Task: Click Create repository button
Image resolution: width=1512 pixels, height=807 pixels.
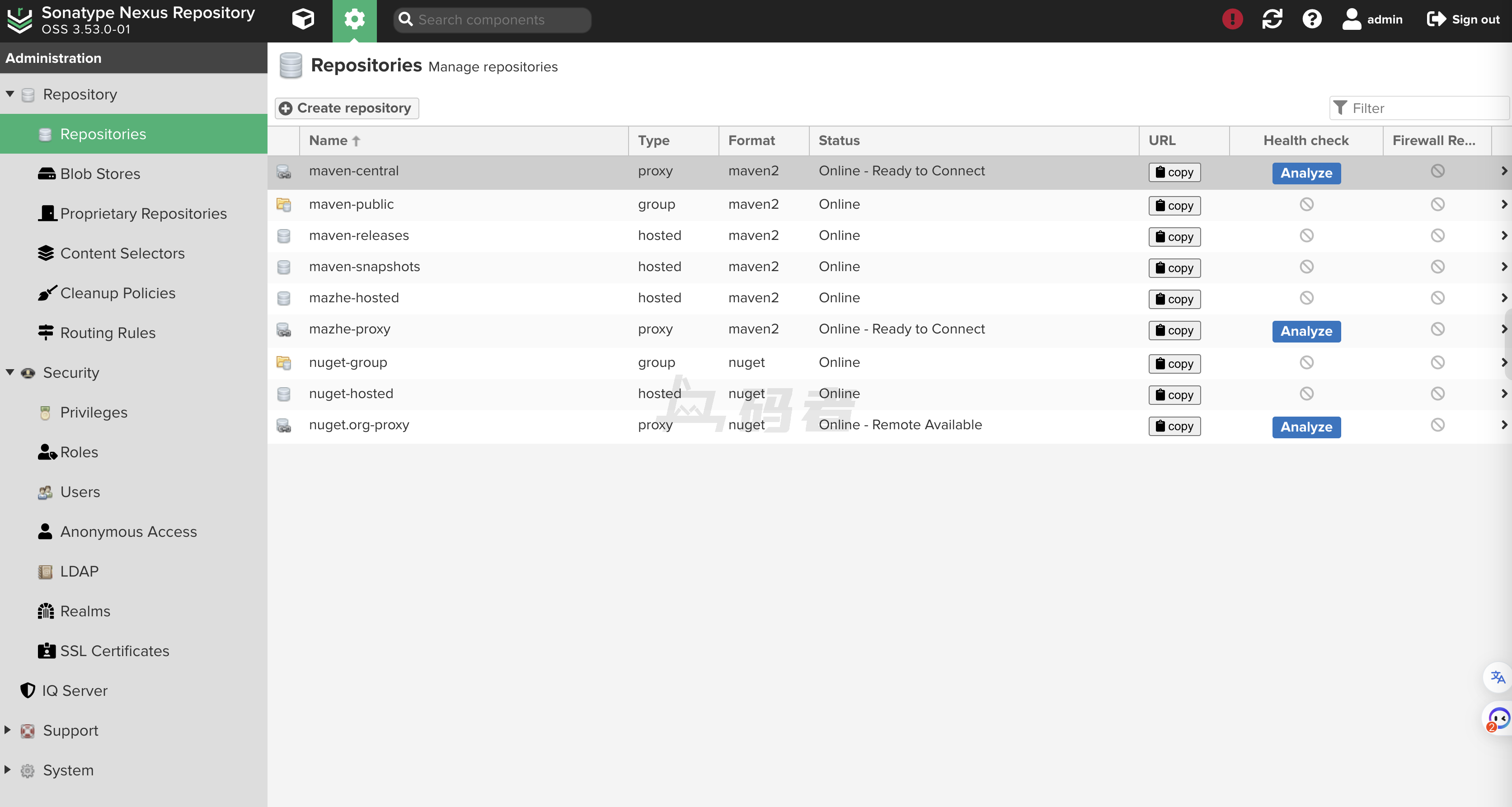Action: (346, 108)
